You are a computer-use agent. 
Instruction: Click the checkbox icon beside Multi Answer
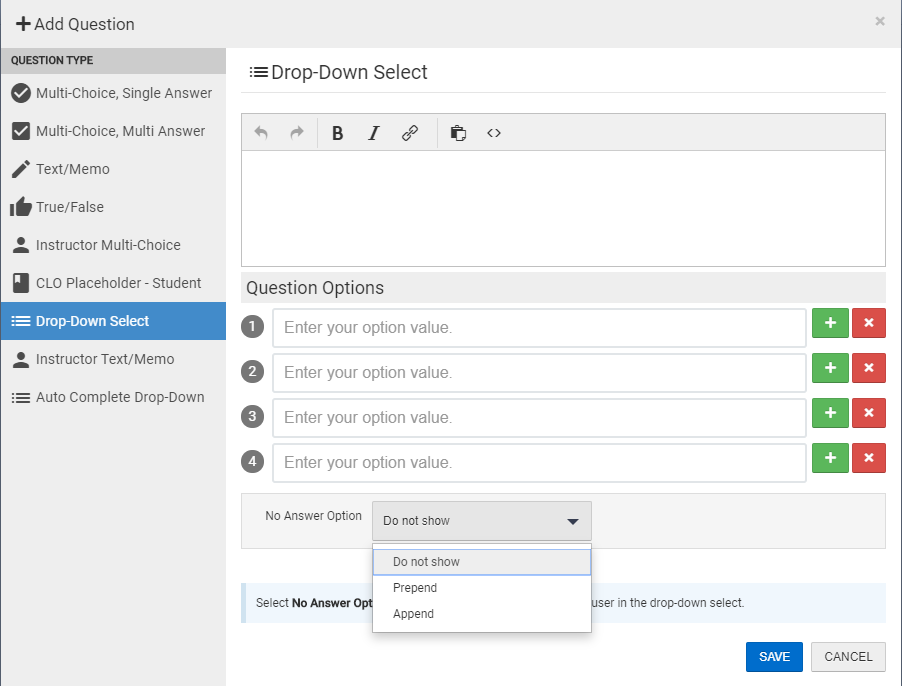(21, 131)
